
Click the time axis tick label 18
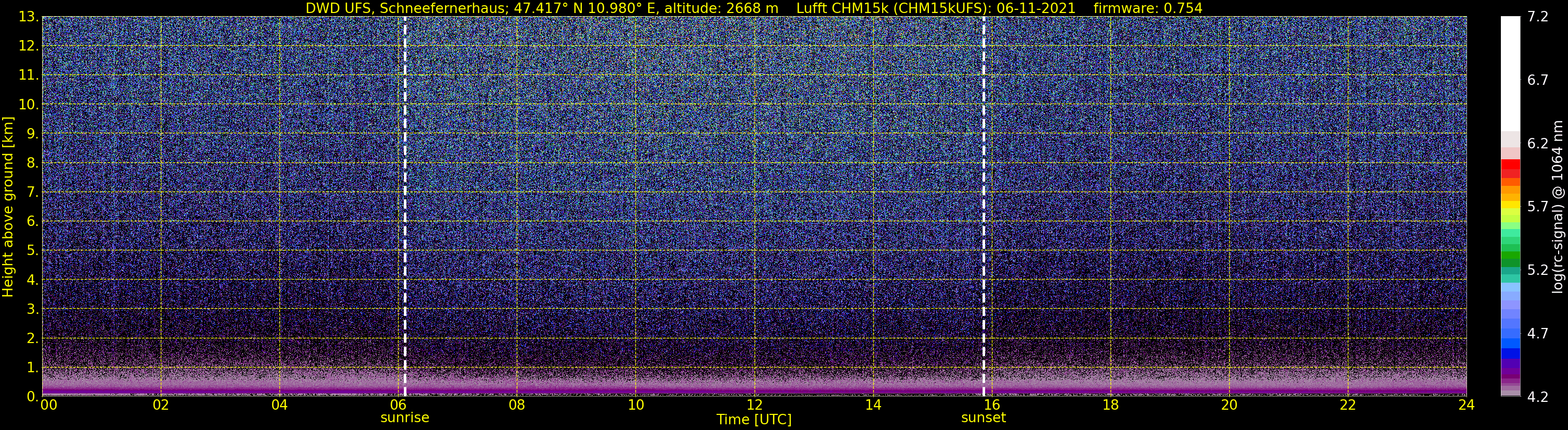(x=1110, y=405)
